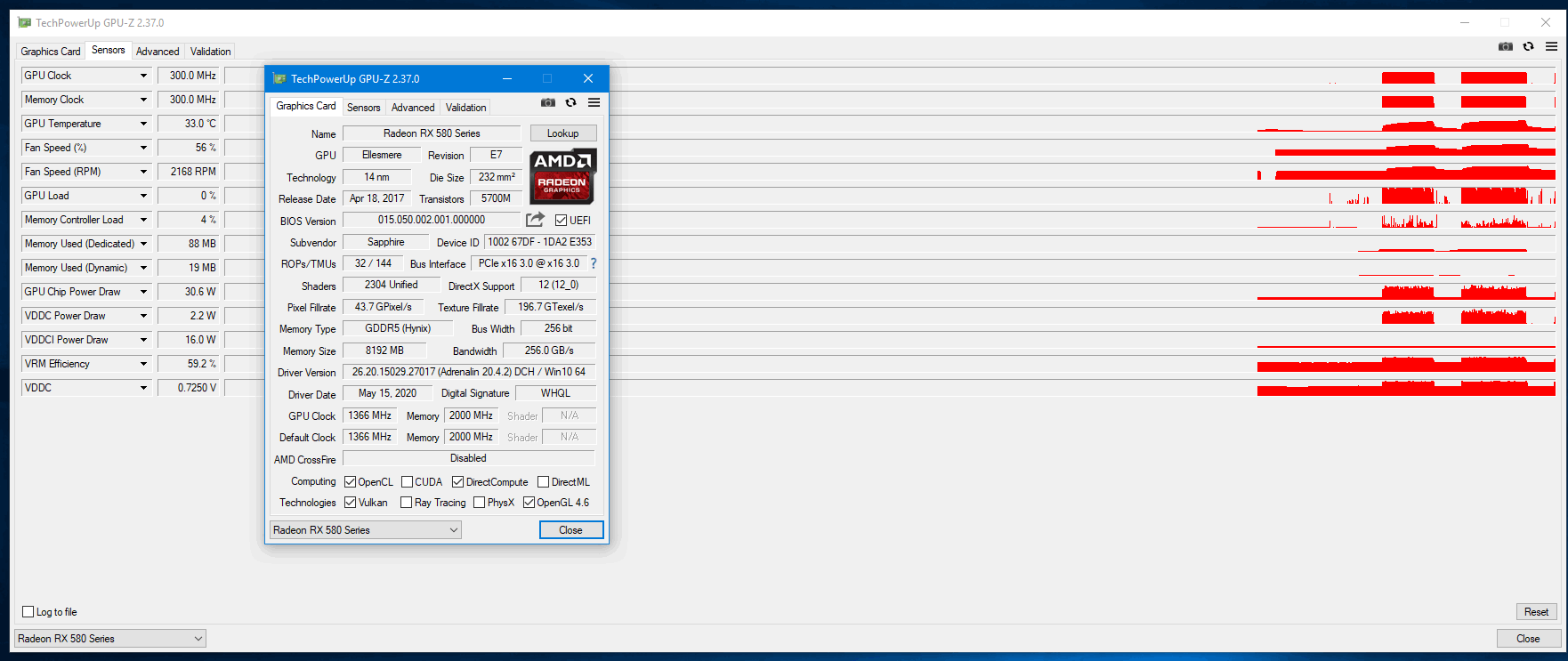
Task: Click the GPU-Z icon in background window title bar
Action: coord(25,22)
